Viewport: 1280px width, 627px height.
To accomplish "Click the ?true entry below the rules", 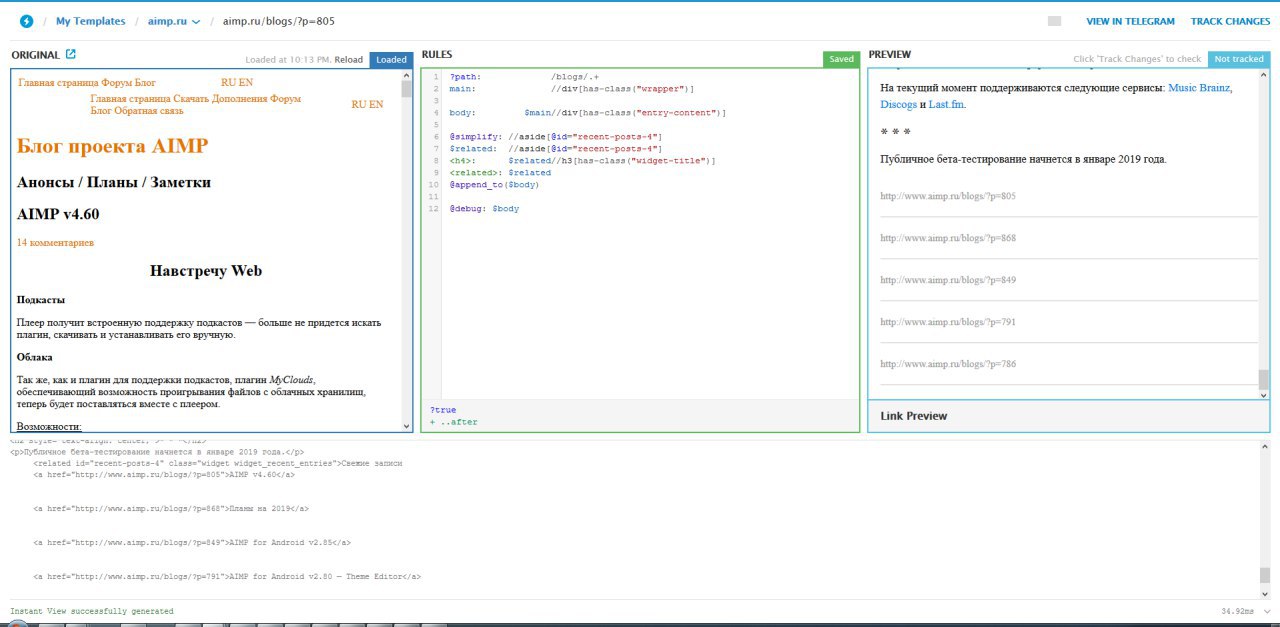I will coord(443,410).
